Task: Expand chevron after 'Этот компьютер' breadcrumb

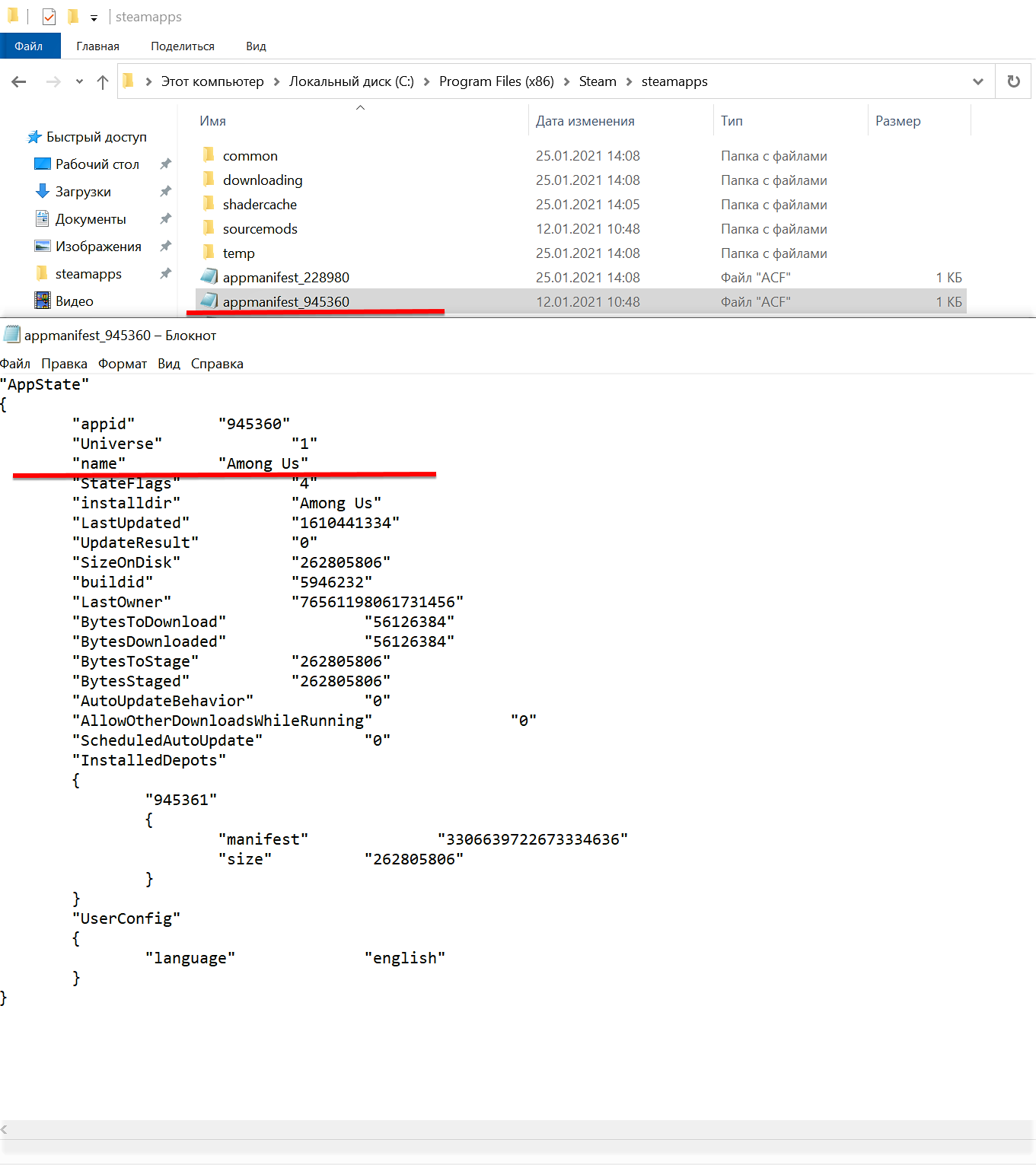Action: [x=276, y=81]
